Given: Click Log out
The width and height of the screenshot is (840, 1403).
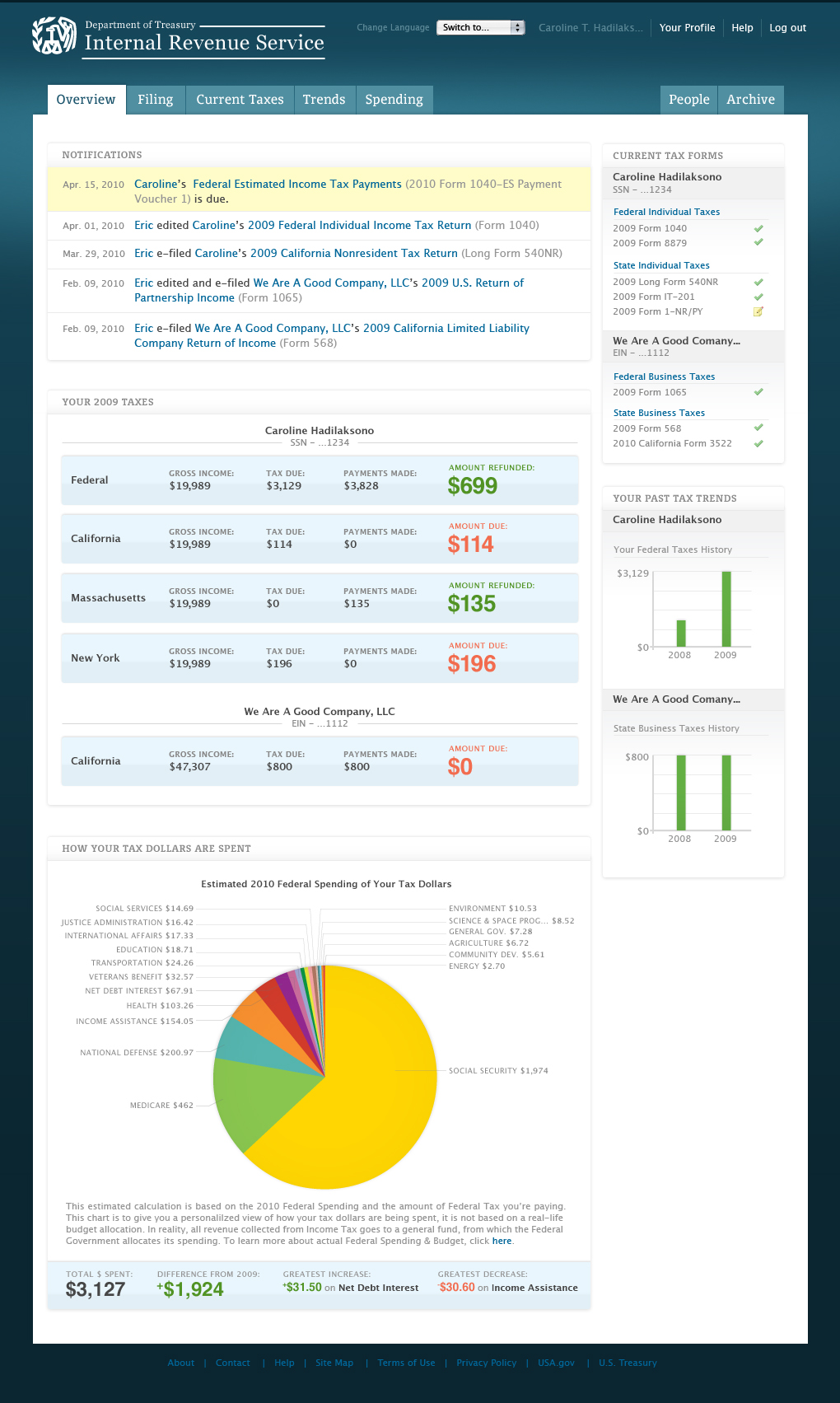Looking at the screenshot, I should coord(788,28).
